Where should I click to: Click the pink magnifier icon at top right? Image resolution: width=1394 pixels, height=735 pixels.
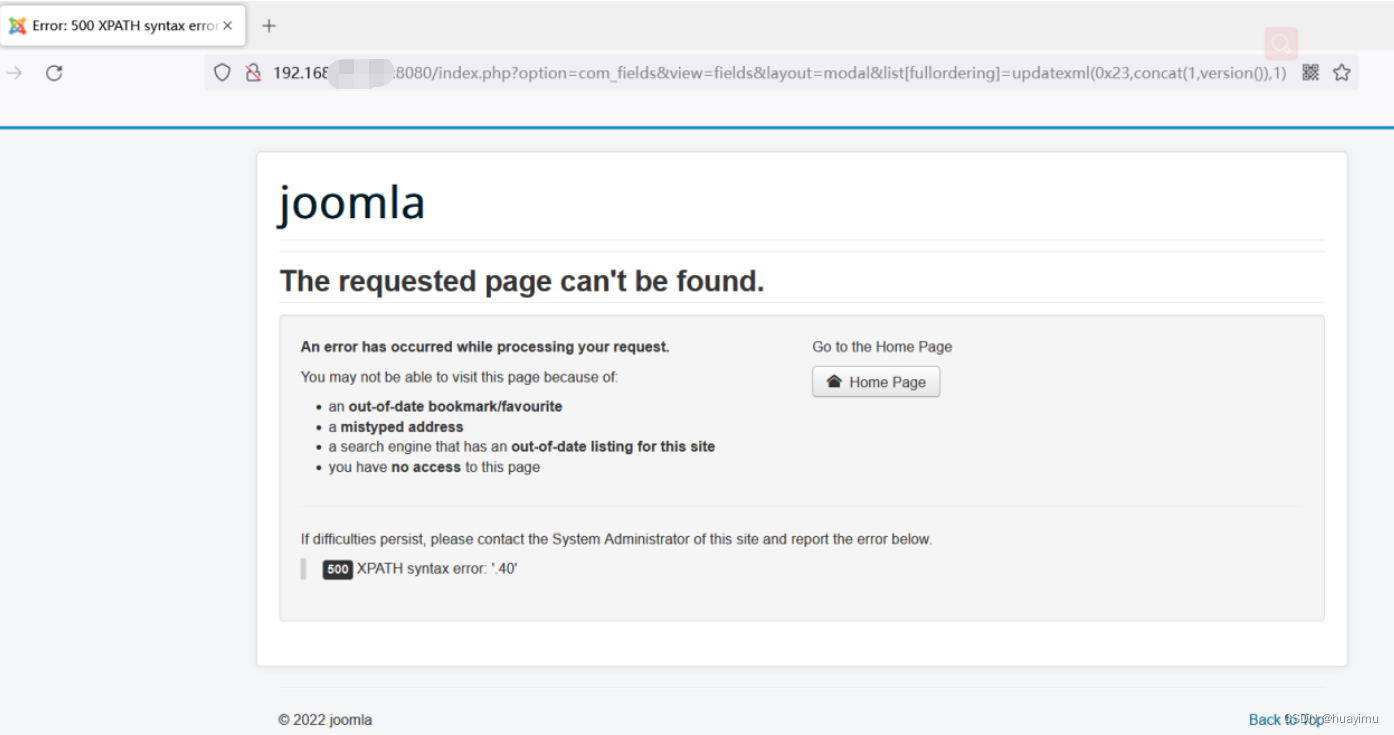coord(1281,43)
